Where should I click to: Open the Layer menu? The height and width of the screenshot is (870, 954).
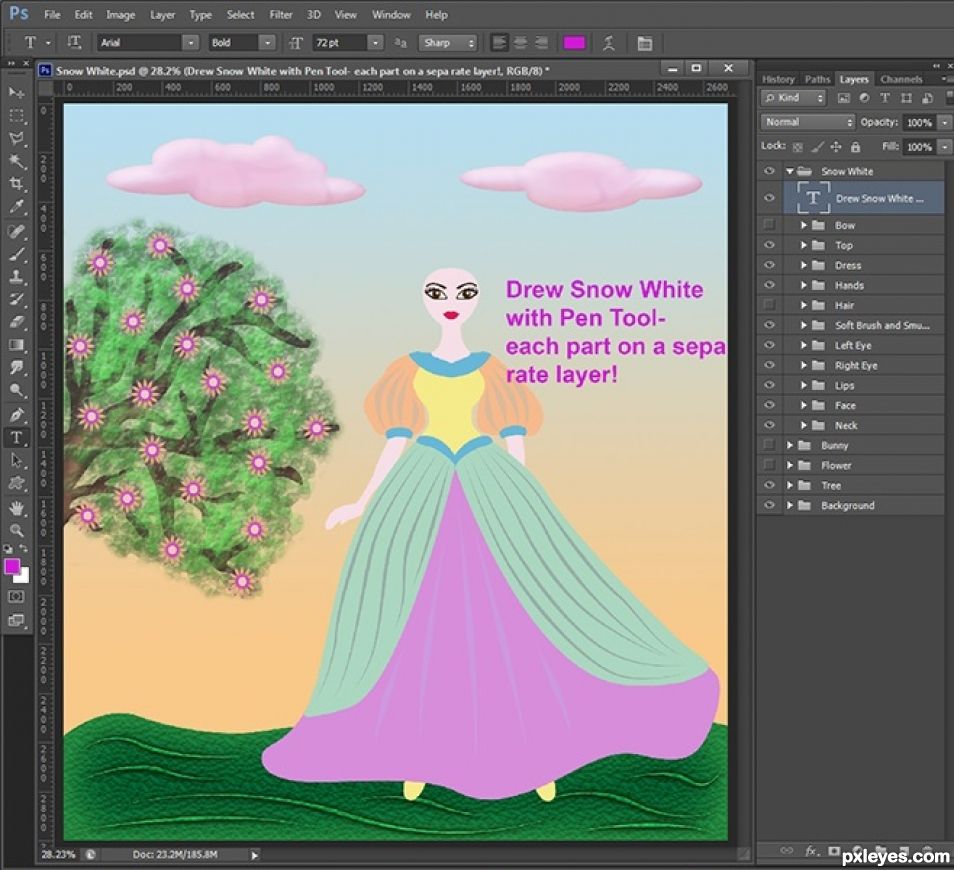(162, 15)
